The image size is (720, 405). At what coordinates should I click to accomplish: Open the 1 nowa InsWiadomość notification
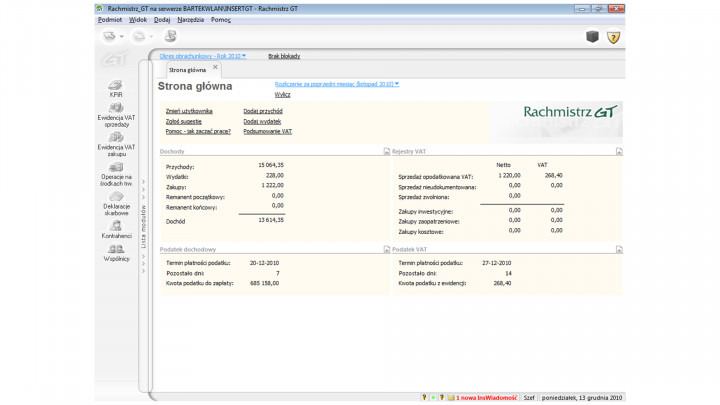(487, 398)
